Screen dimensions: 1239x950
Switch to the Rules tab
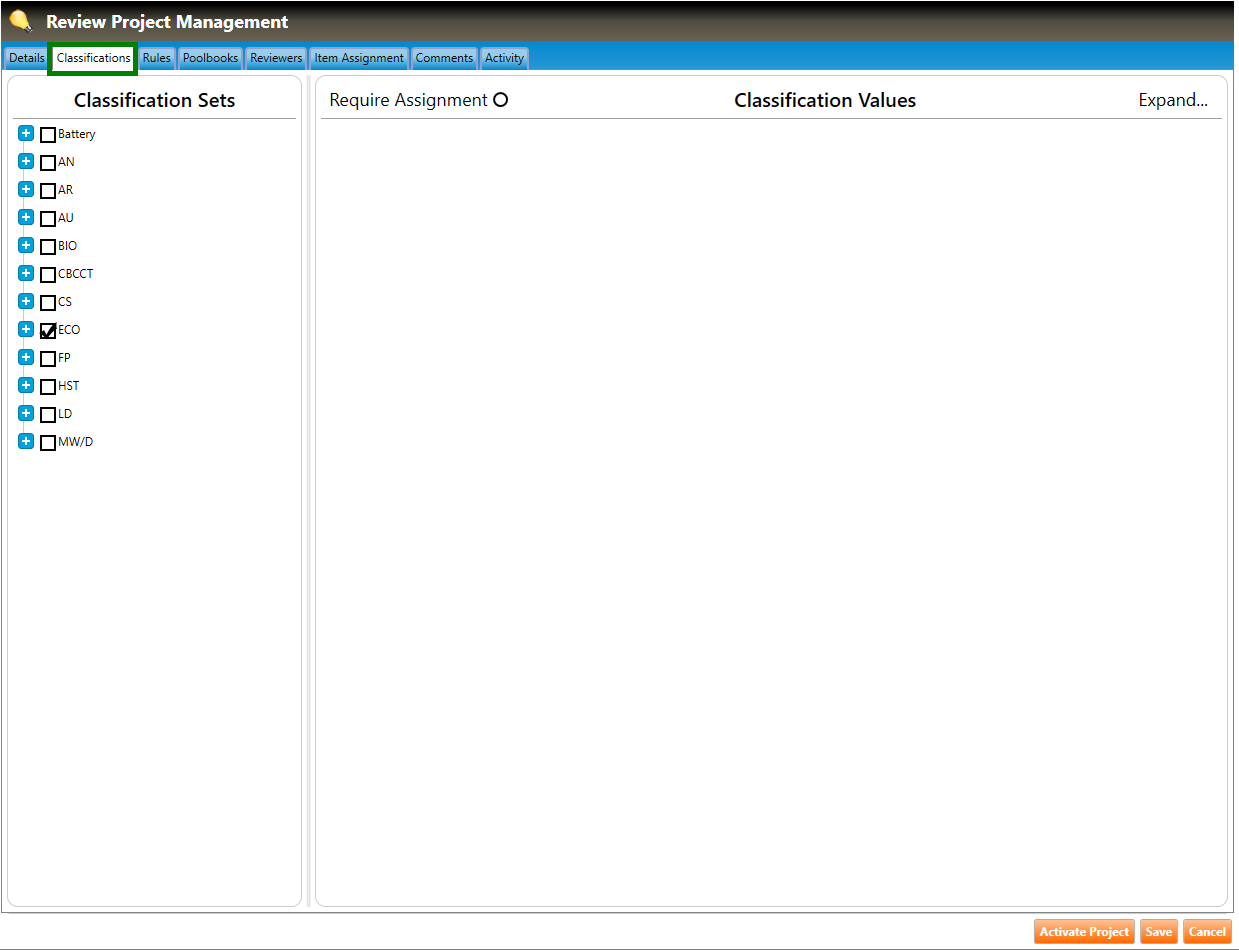tap(157, 58)
